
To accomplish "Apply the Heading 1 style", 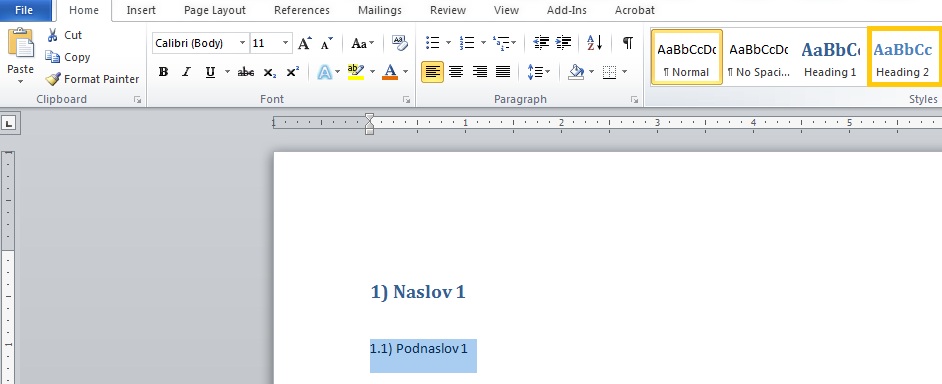I will [830, 57].
